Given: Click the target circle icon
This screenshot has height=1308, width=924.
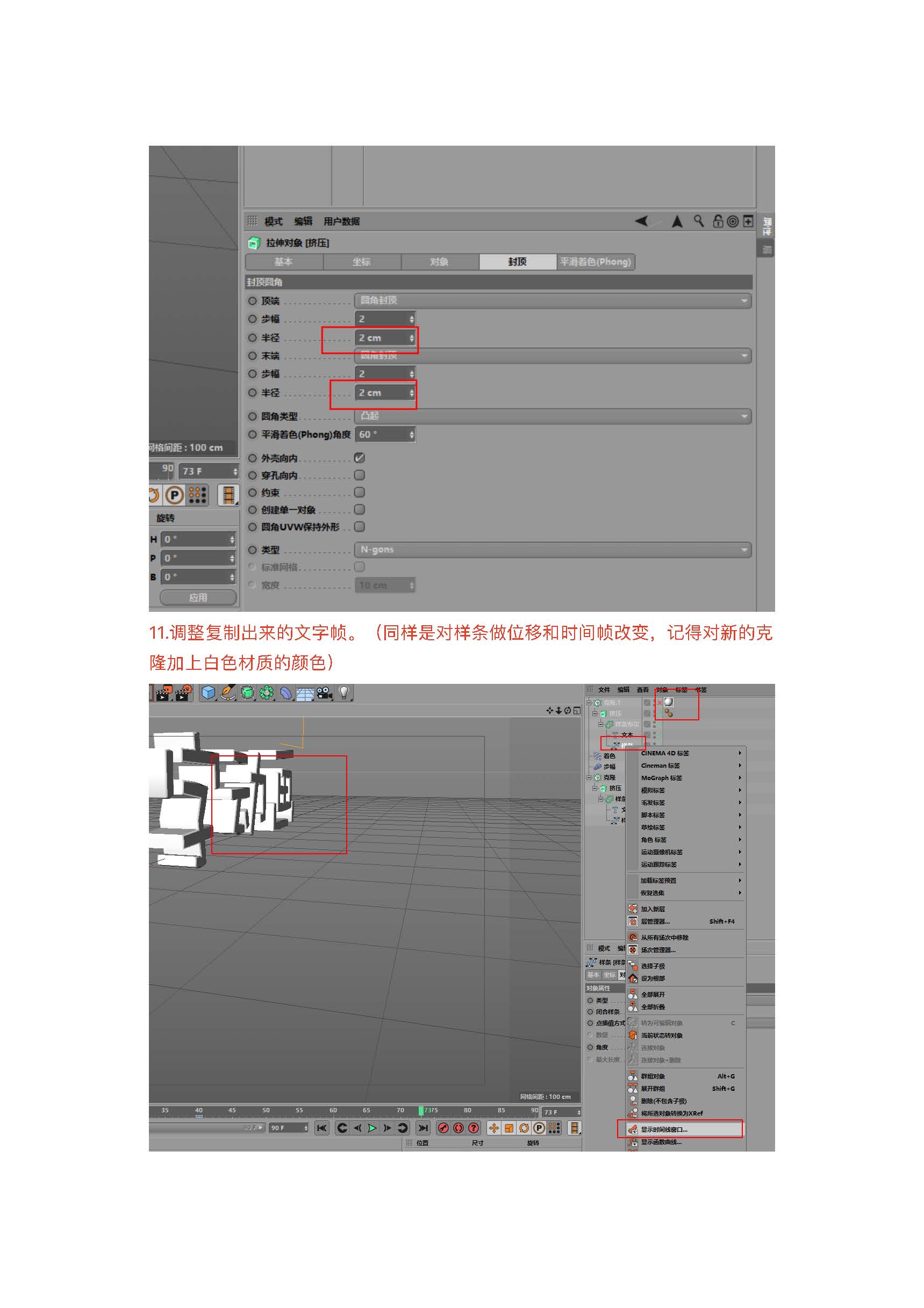Looking at the screenshot, I should 733,221.
